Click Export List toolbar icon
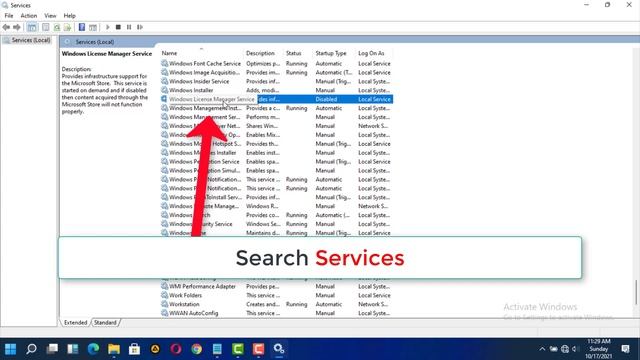Screen dimensions: 640x360 [67, 27]
